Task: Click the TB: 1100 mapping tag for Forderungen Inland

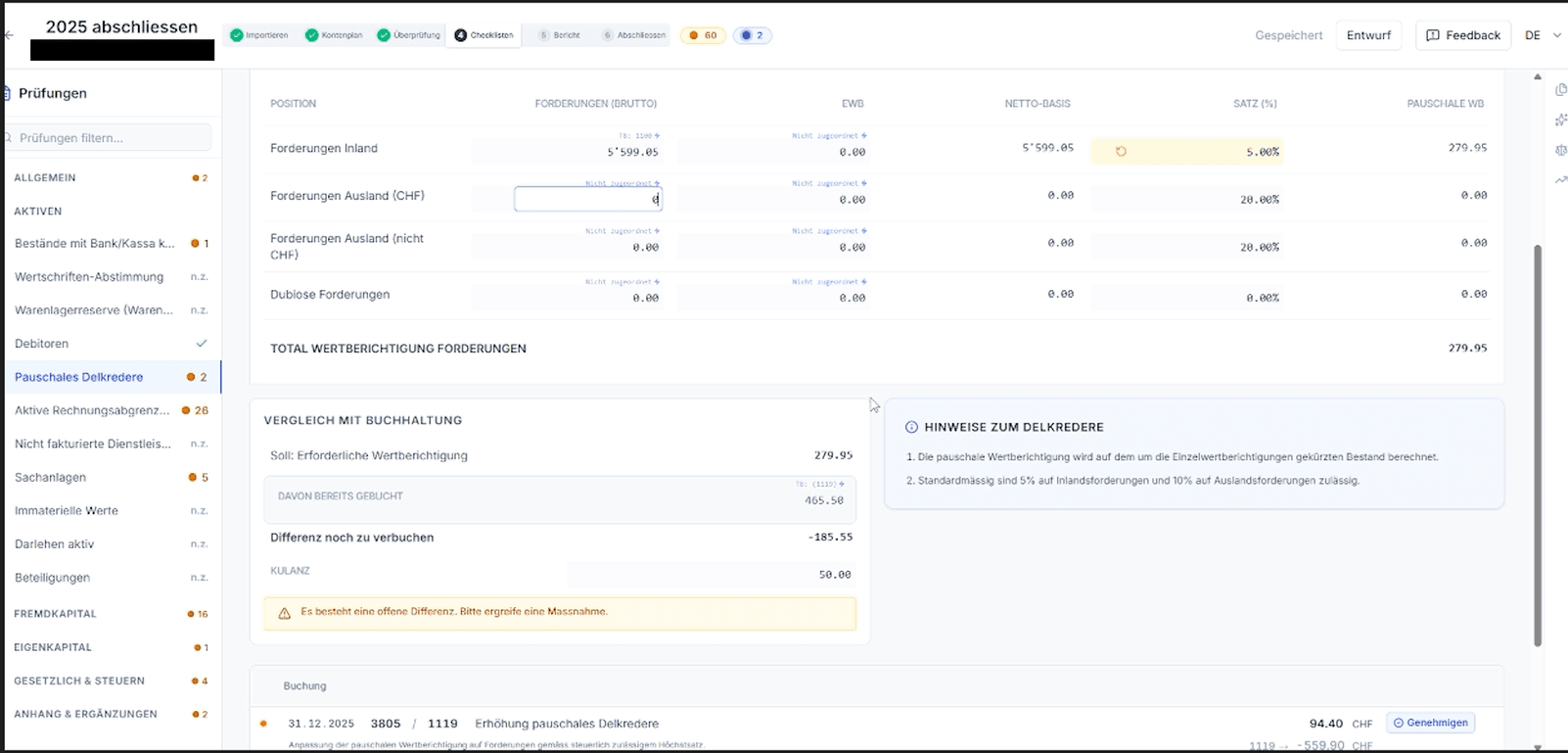Action: pyautogui.click(x=639, y=135)
